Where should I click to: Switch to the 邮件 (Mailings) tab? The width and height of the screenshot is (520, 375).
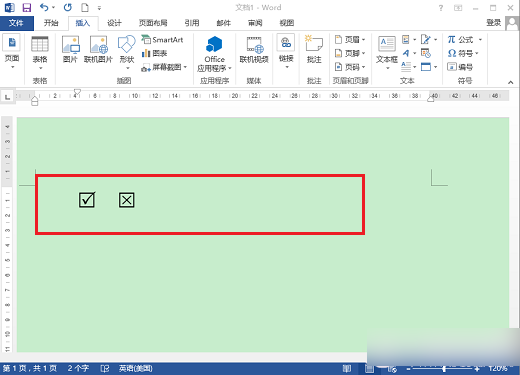click(224, 23)
